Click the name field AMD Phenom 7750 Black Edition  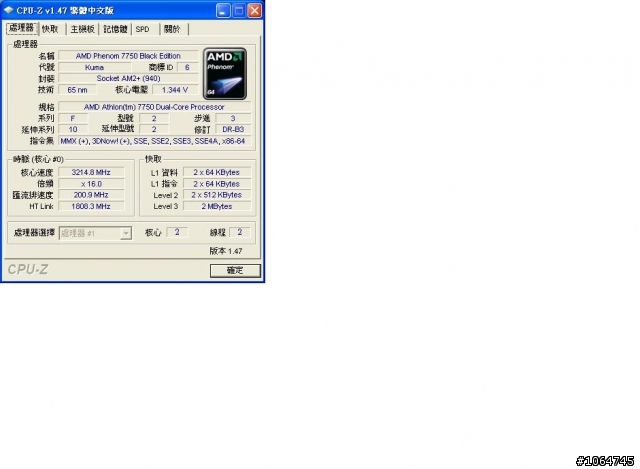tap(128, 56)
